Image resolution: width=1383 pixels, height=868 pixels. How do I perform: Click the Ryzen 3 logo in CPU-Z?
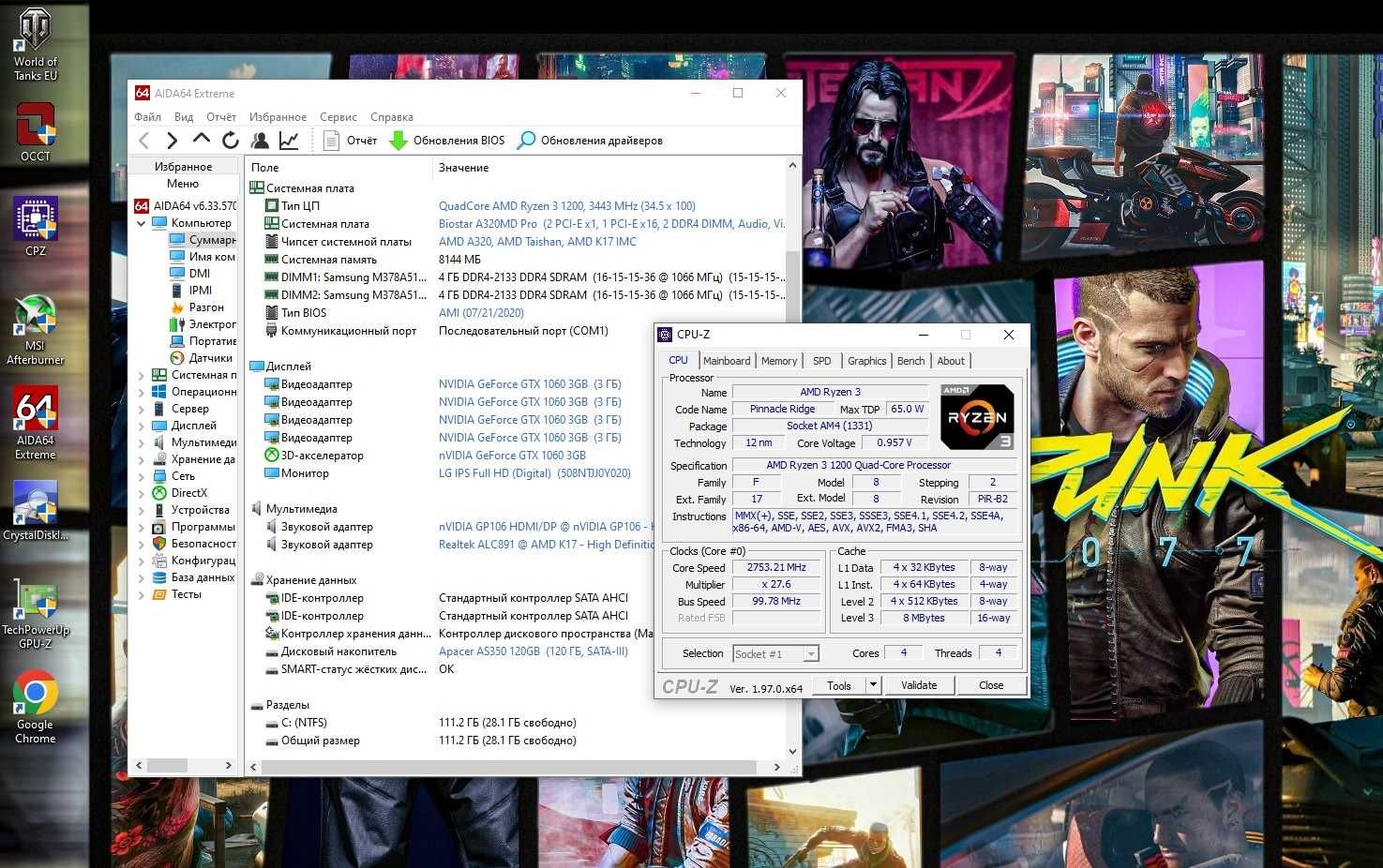tap(977, 417)
